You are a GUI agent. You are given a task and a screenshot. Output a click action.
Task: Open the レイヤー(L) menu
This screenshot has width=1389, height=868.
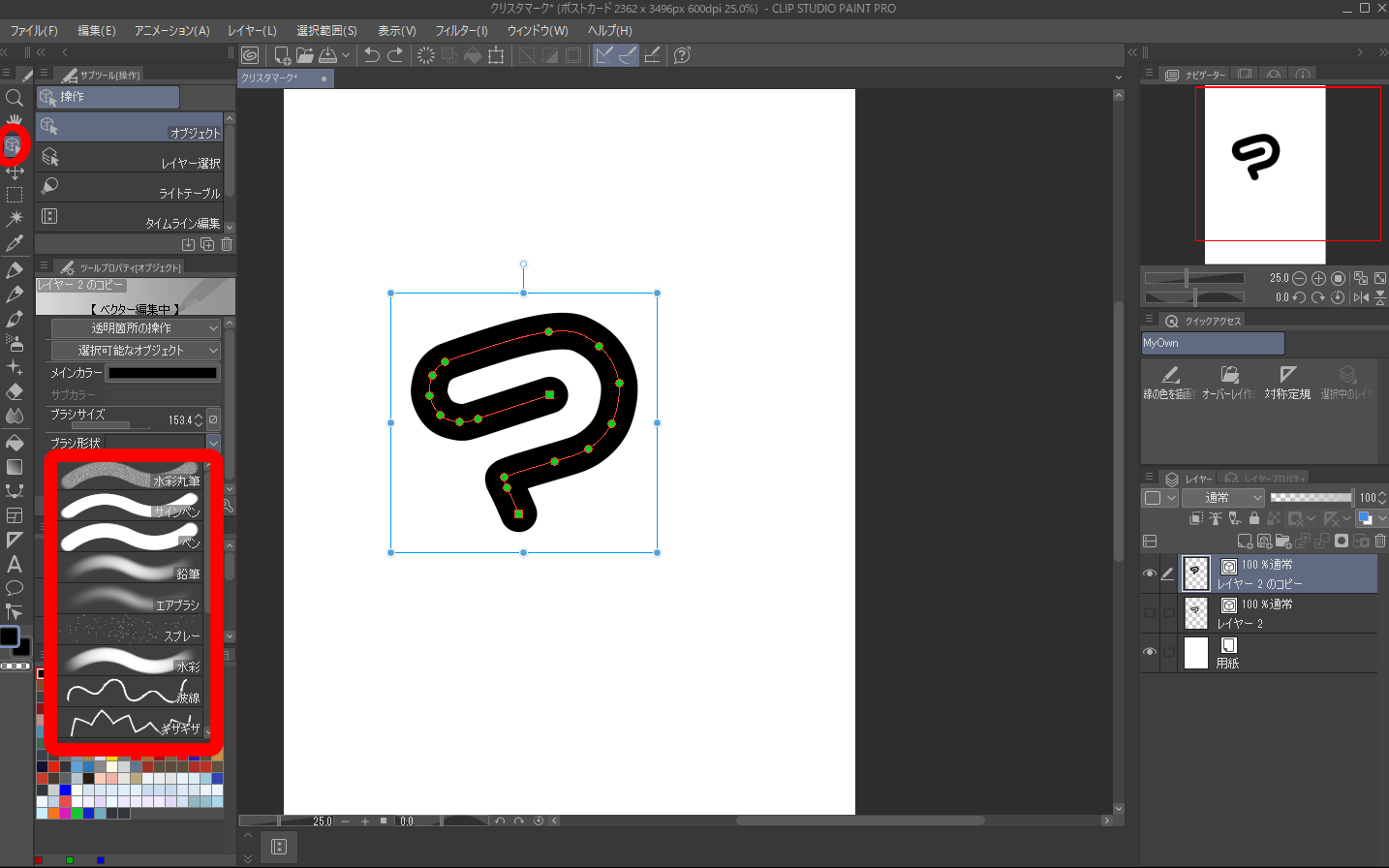[252, 31]
